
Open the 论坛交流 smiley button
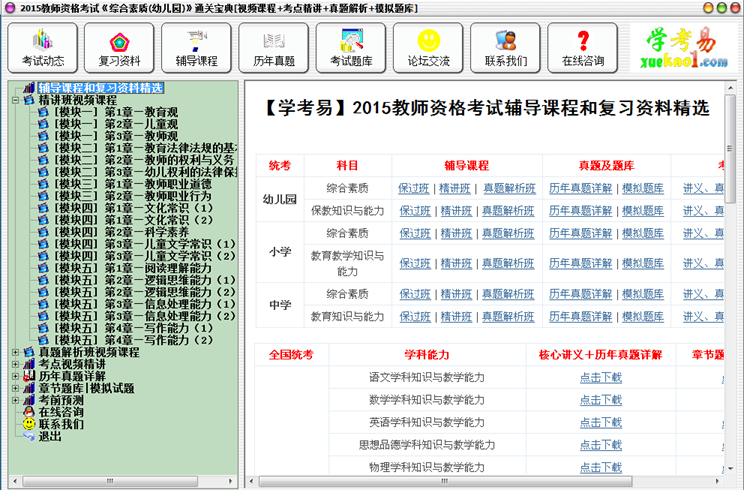tap(428, 48)
